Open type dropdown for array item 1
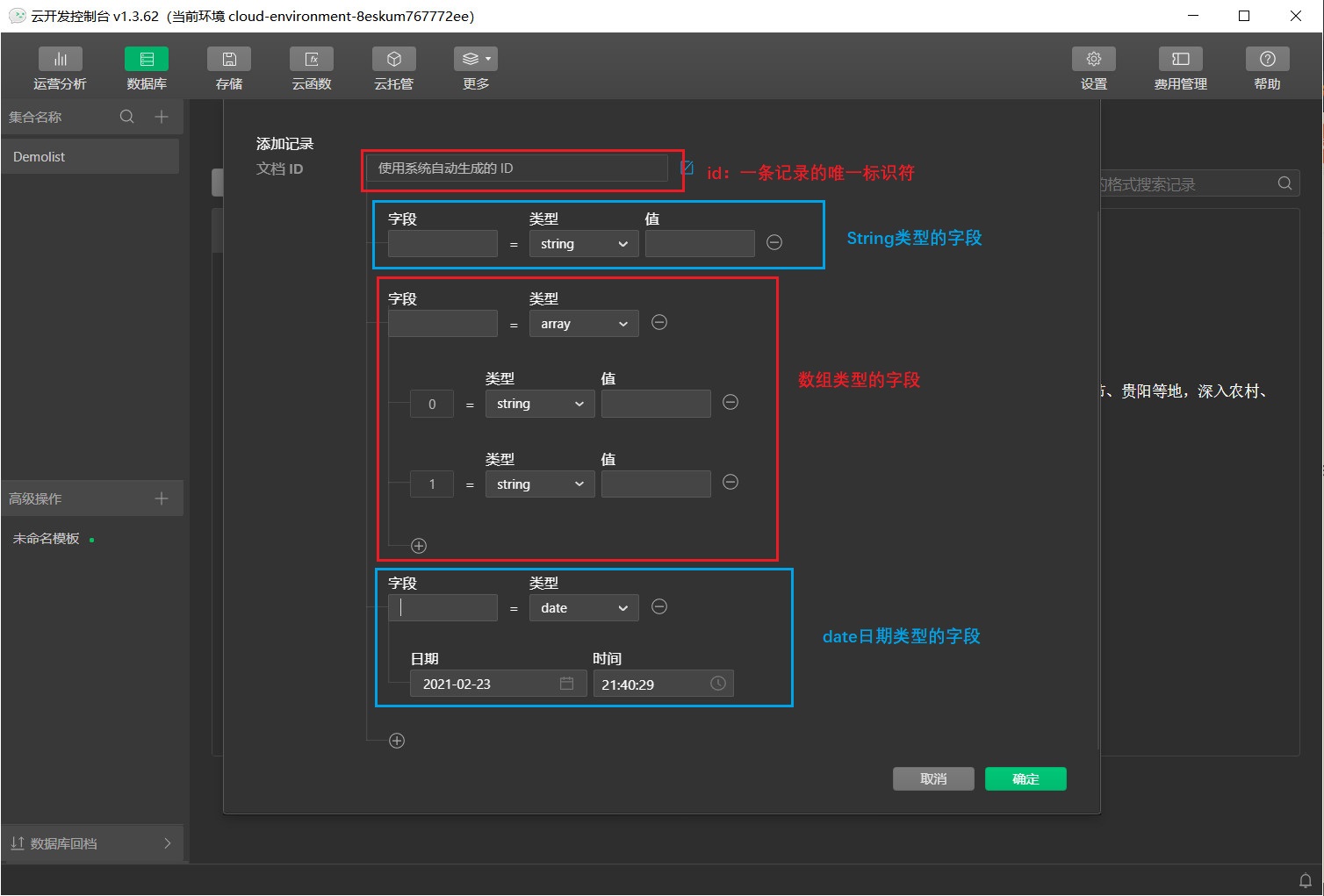The width and height of the screenshot is (1324, 896). coord(540,484)
